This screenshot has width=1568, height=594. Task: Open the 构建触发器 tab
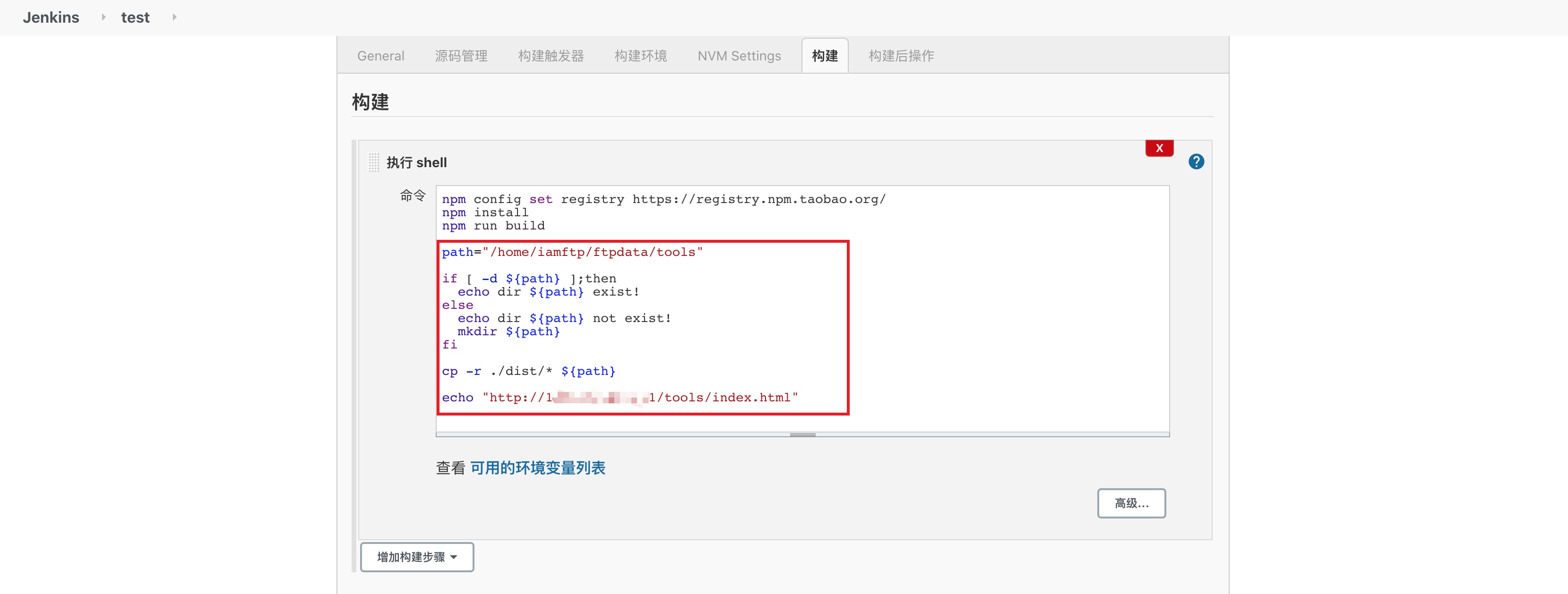(x=550, y=56)
